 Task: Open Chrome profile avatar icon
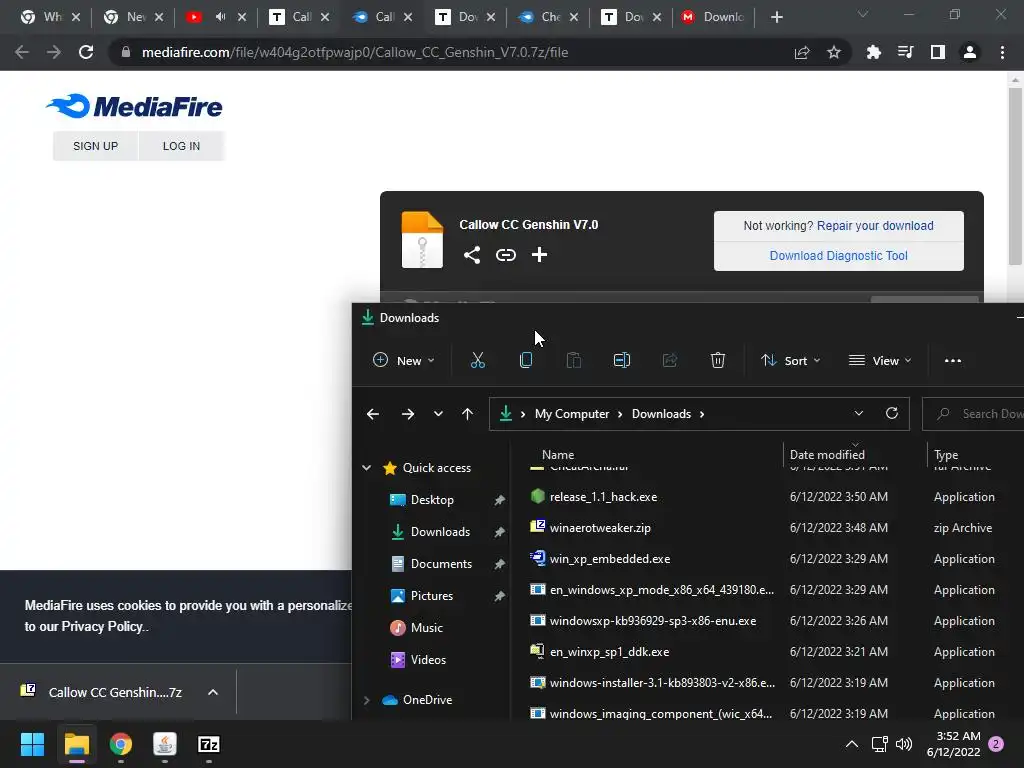(x=970, y=52)
